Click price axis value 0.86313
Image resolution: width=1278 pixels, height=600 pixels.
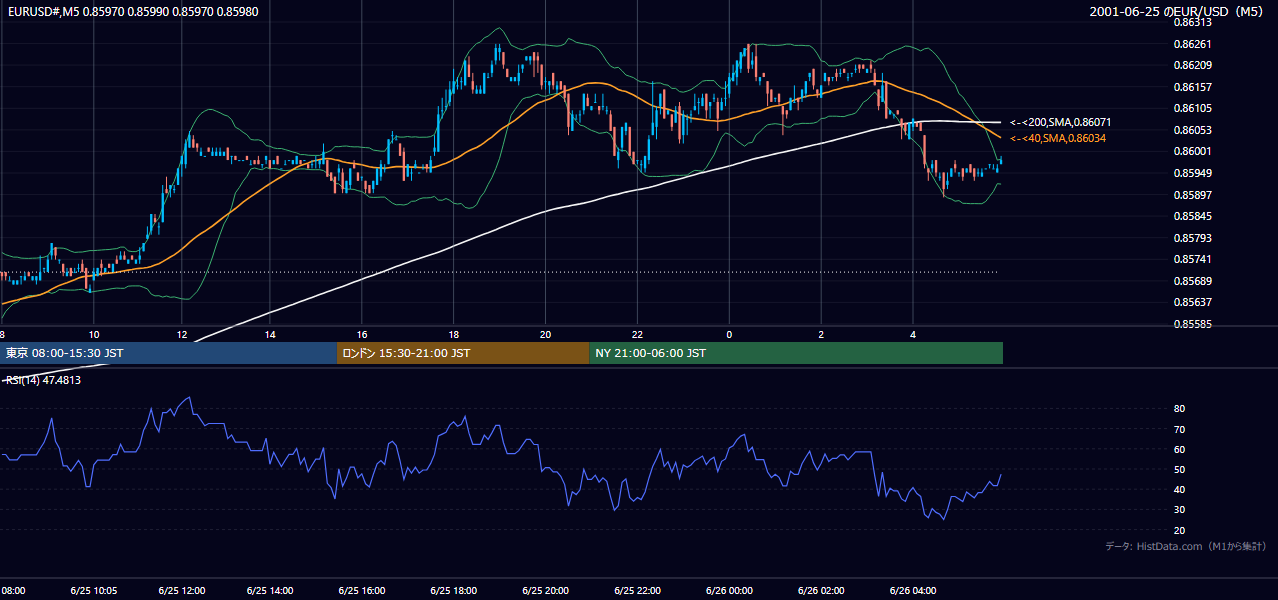(x=1192, y=22)
